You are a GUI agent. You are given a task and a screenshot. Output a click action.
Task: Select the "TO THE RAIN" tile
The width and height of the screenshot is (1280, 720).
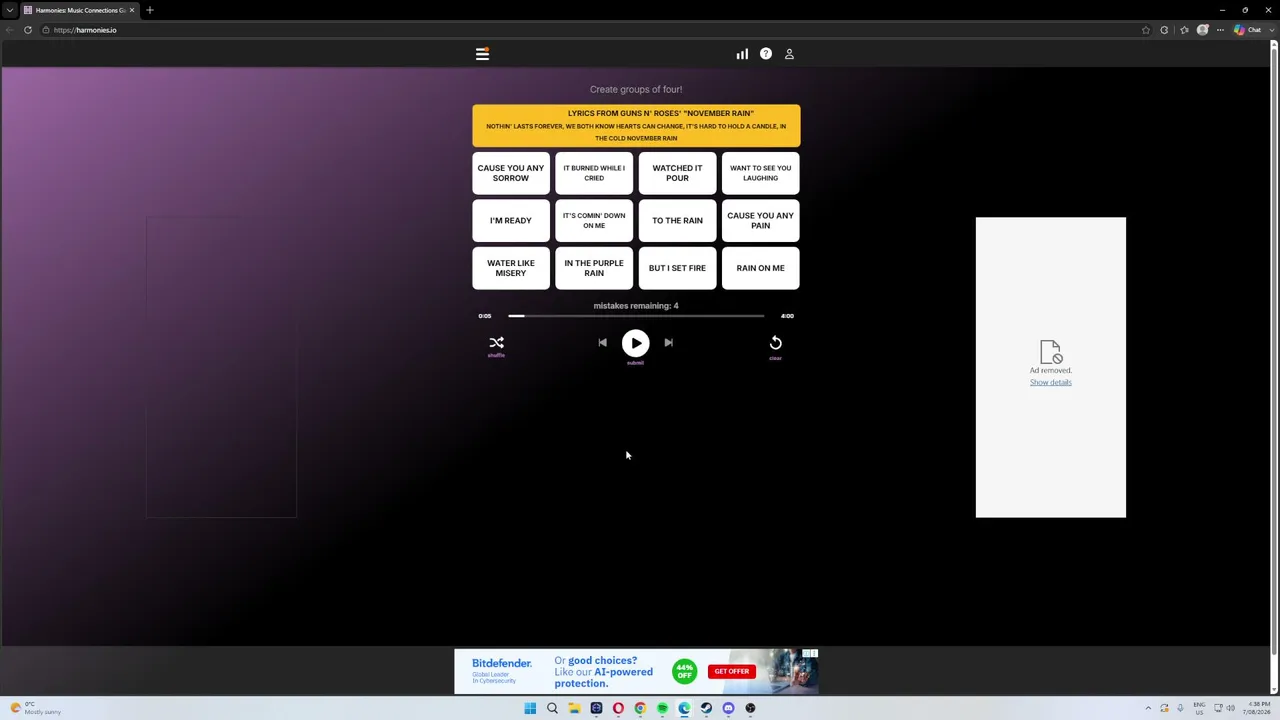click(677, 220)
